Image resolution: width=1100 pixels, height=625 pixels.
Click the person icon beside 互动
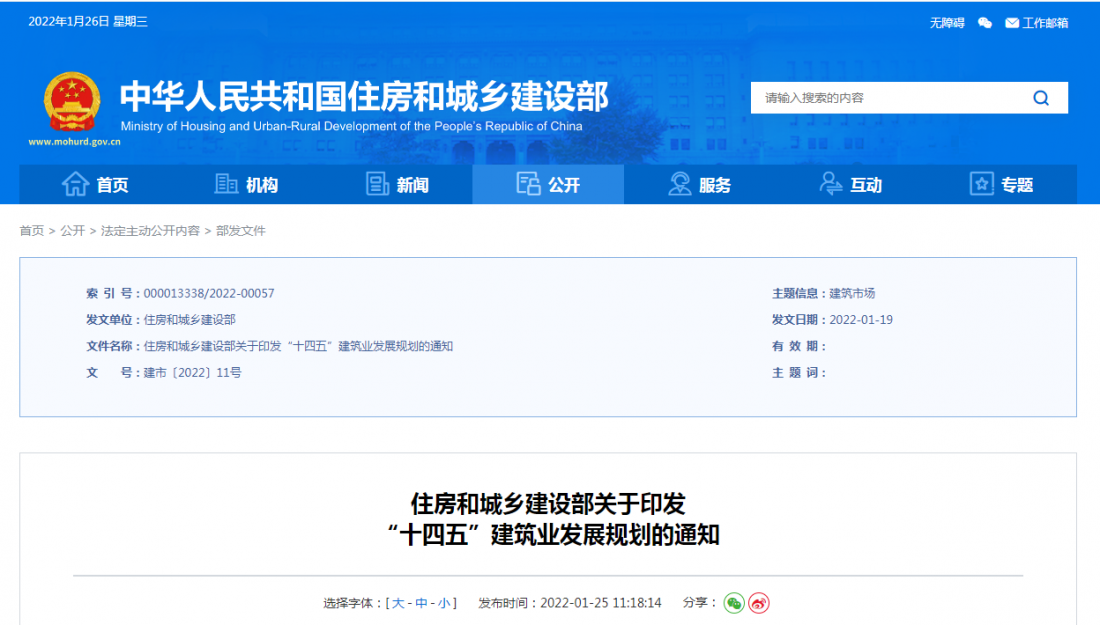coord(831,184)
